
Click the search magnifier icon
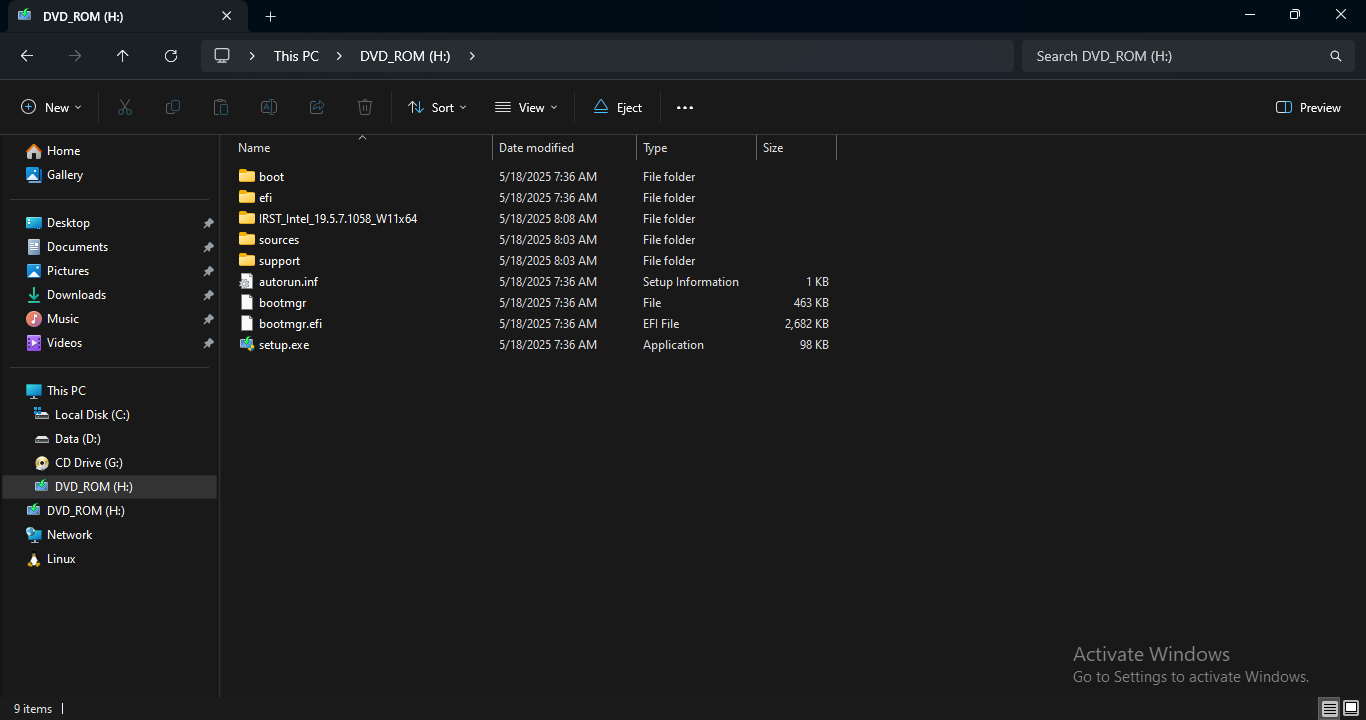1336,56
